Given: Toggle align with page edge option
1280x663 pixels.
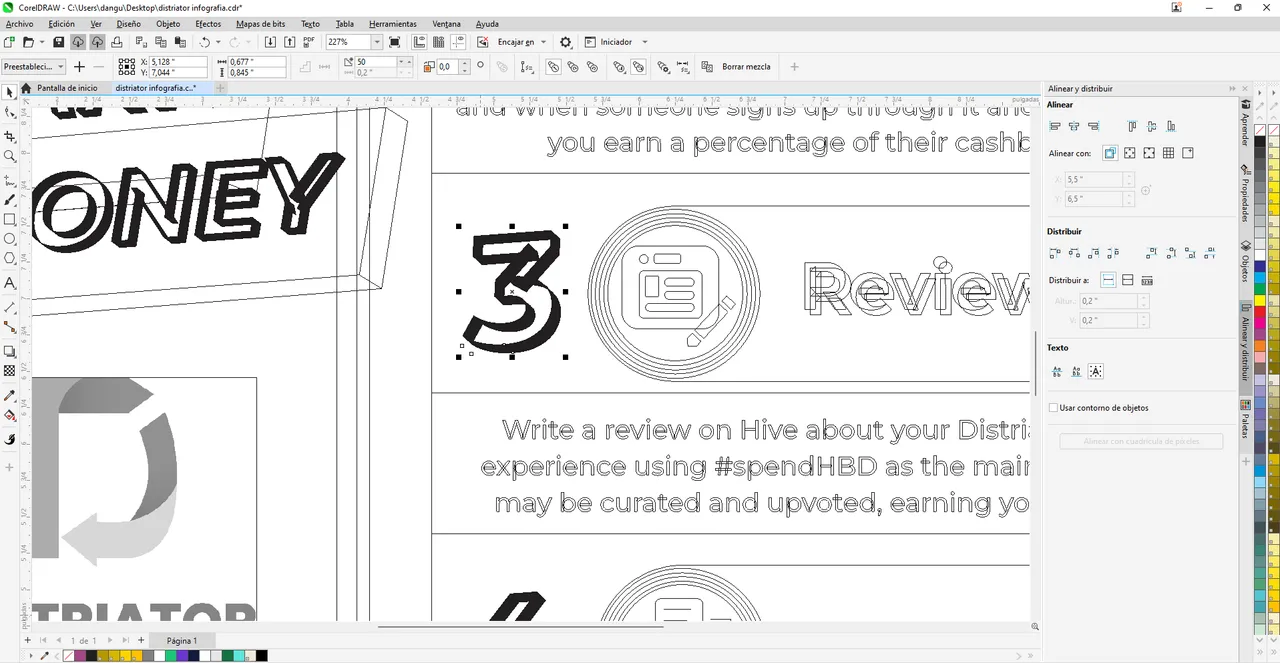Looking at the screenshot, I should click(1129, 153).
